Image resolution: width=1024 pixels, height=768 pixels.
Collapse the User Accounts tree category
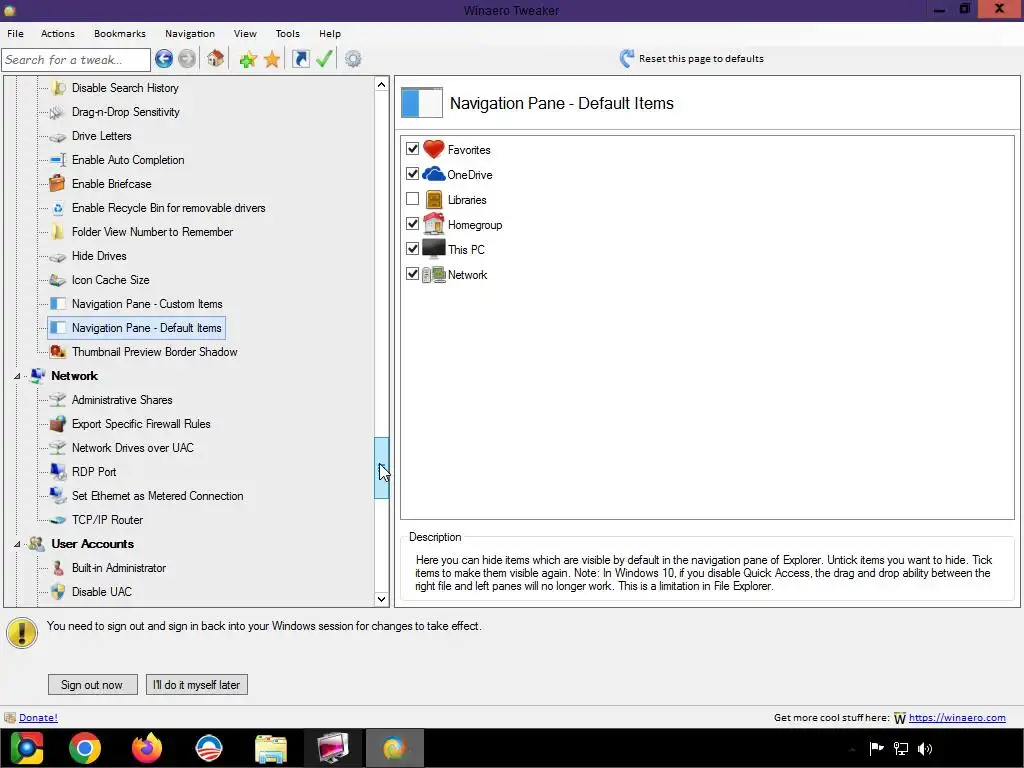click(18, 544)
